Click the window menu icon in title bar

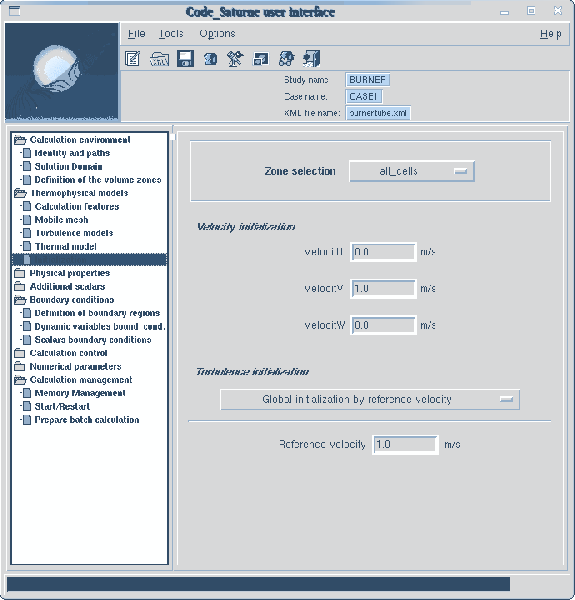pyautogui.click(x=15, y=11)
